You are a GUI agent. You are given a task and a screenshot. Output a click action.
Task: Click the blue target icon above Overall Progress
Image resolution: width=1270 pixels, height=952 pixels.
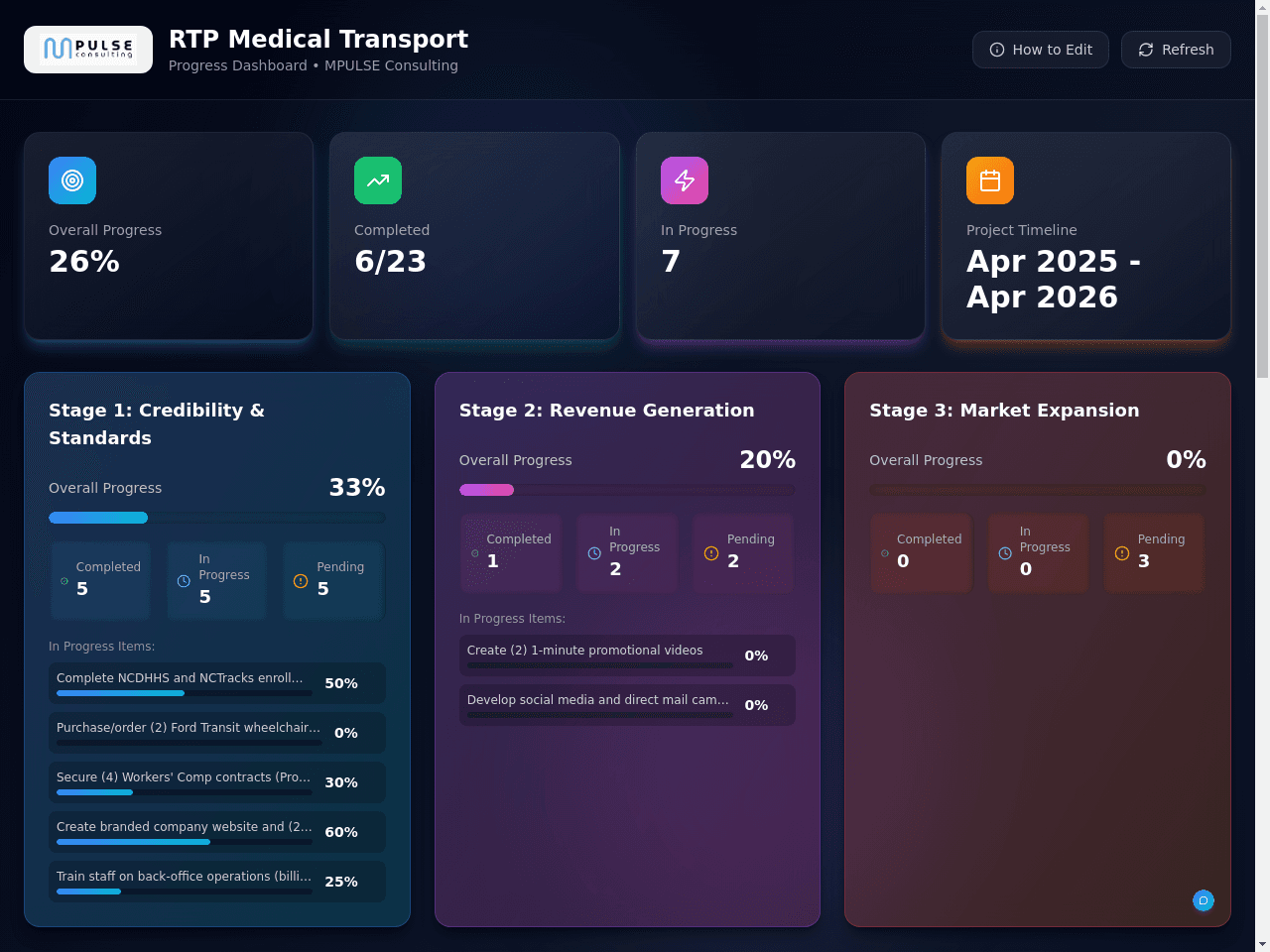point(72,180)
